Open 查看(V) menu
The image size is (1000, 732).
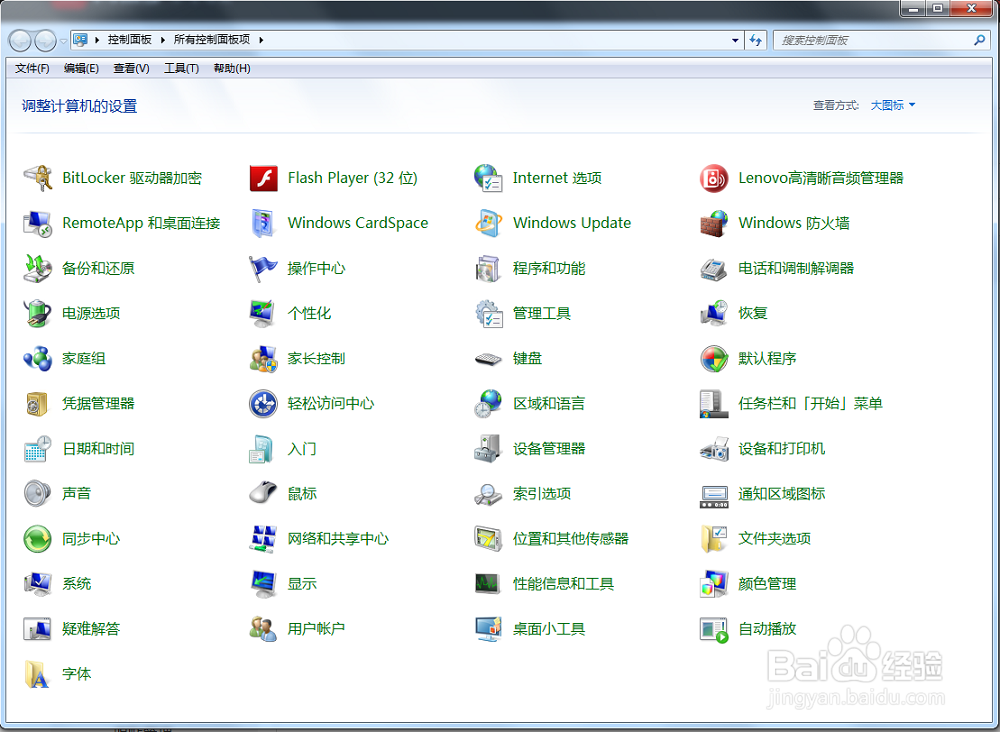[x=131, y=68]
